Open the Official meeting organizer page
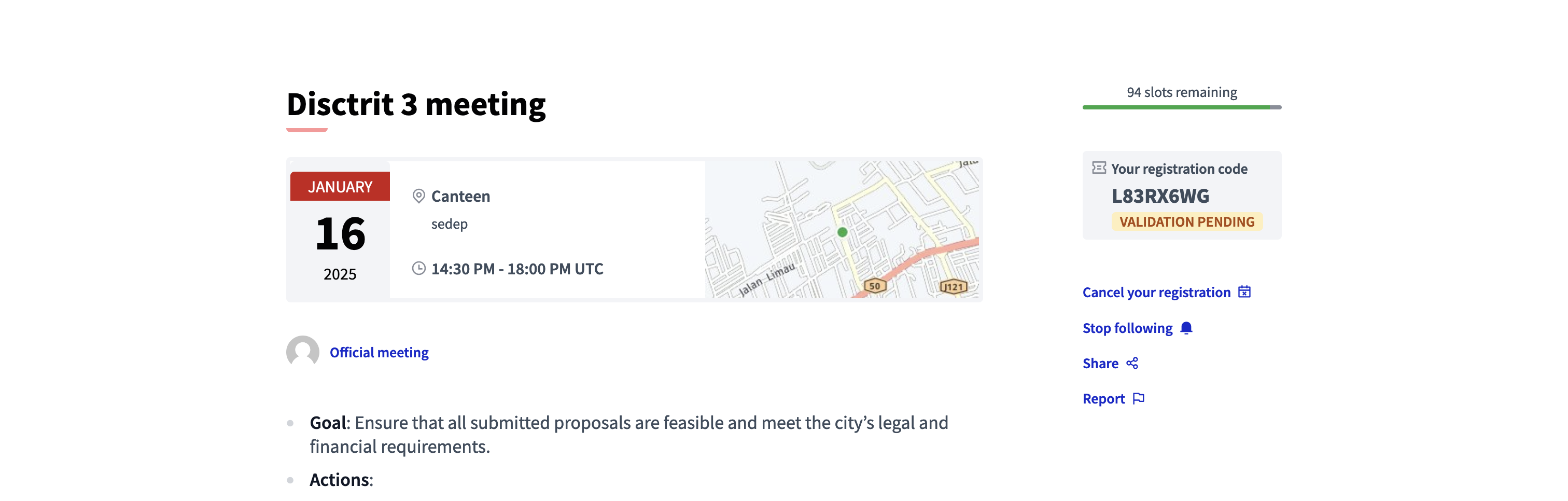The width and height of the screenshot is (1568, 501). 379,352
